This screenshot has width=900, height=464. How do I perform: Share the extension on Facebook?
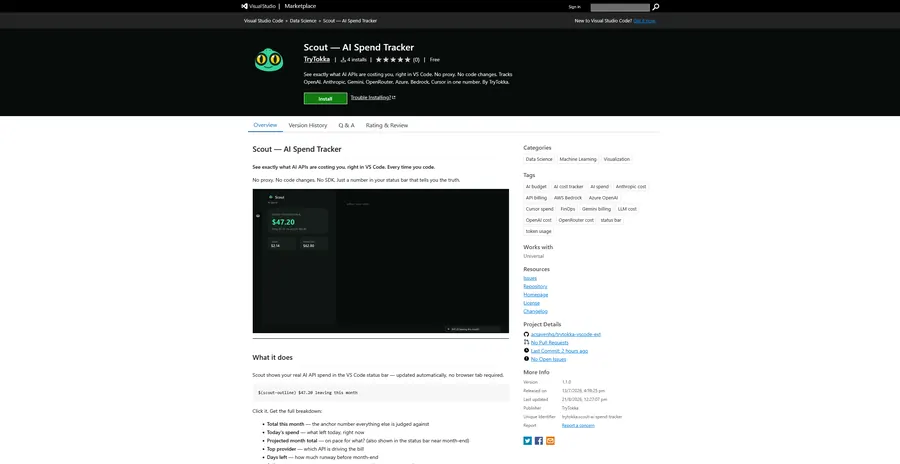[539, 440]
